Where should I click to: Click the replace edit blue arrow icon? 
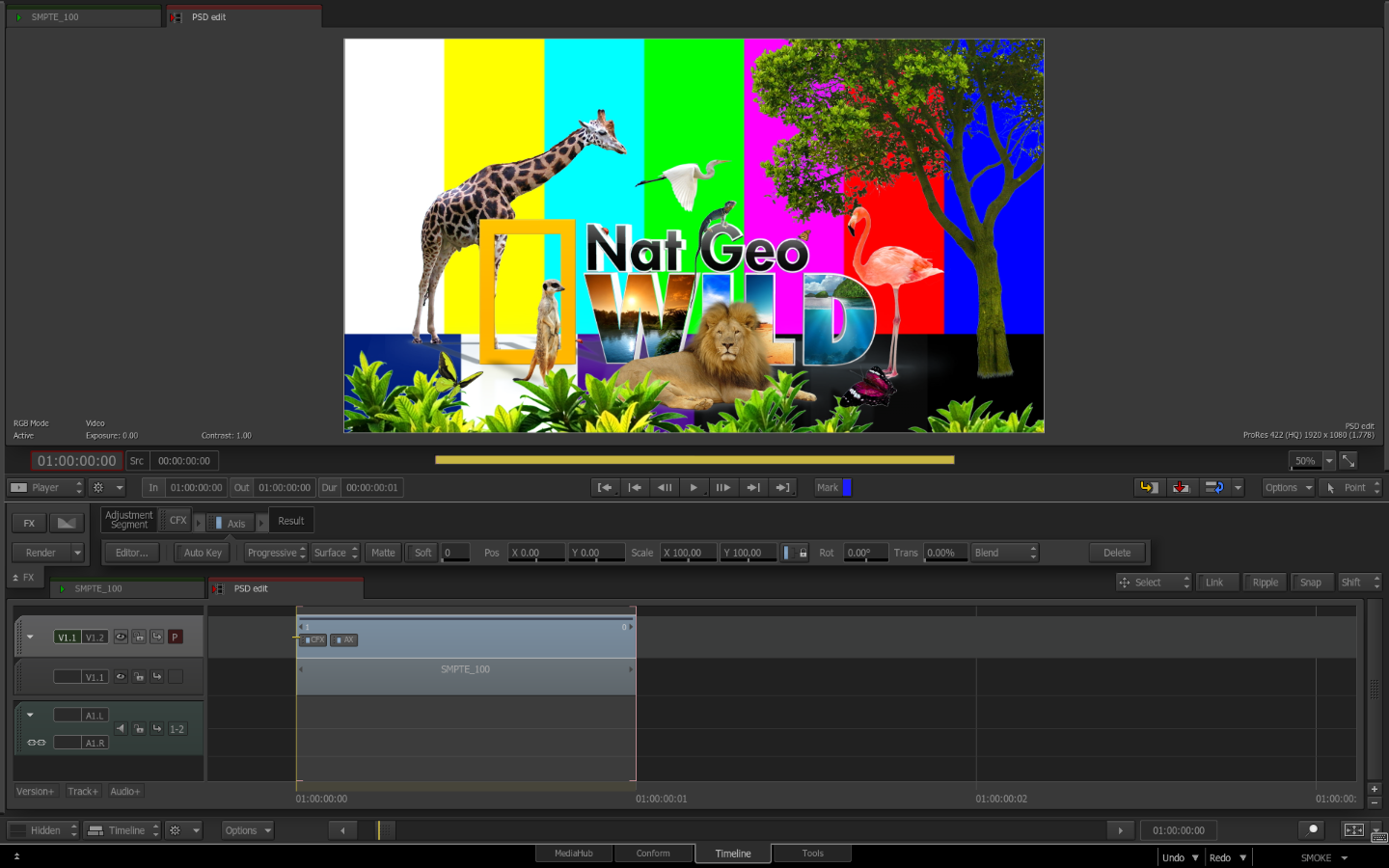1213,488
